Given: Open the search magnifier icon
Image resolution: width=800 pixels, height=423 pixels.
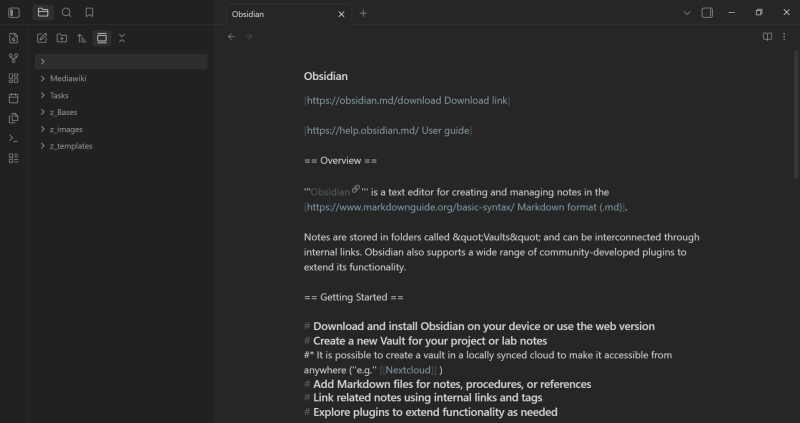Looking at the screenshot, I should [66, 12].
